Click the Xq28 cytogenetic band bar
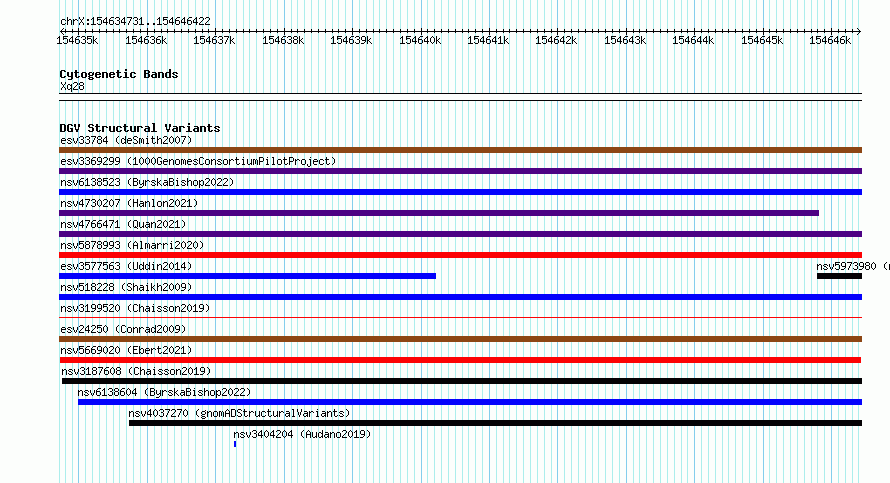The height and width of the screenshot is (483, 890). point(460,97)
